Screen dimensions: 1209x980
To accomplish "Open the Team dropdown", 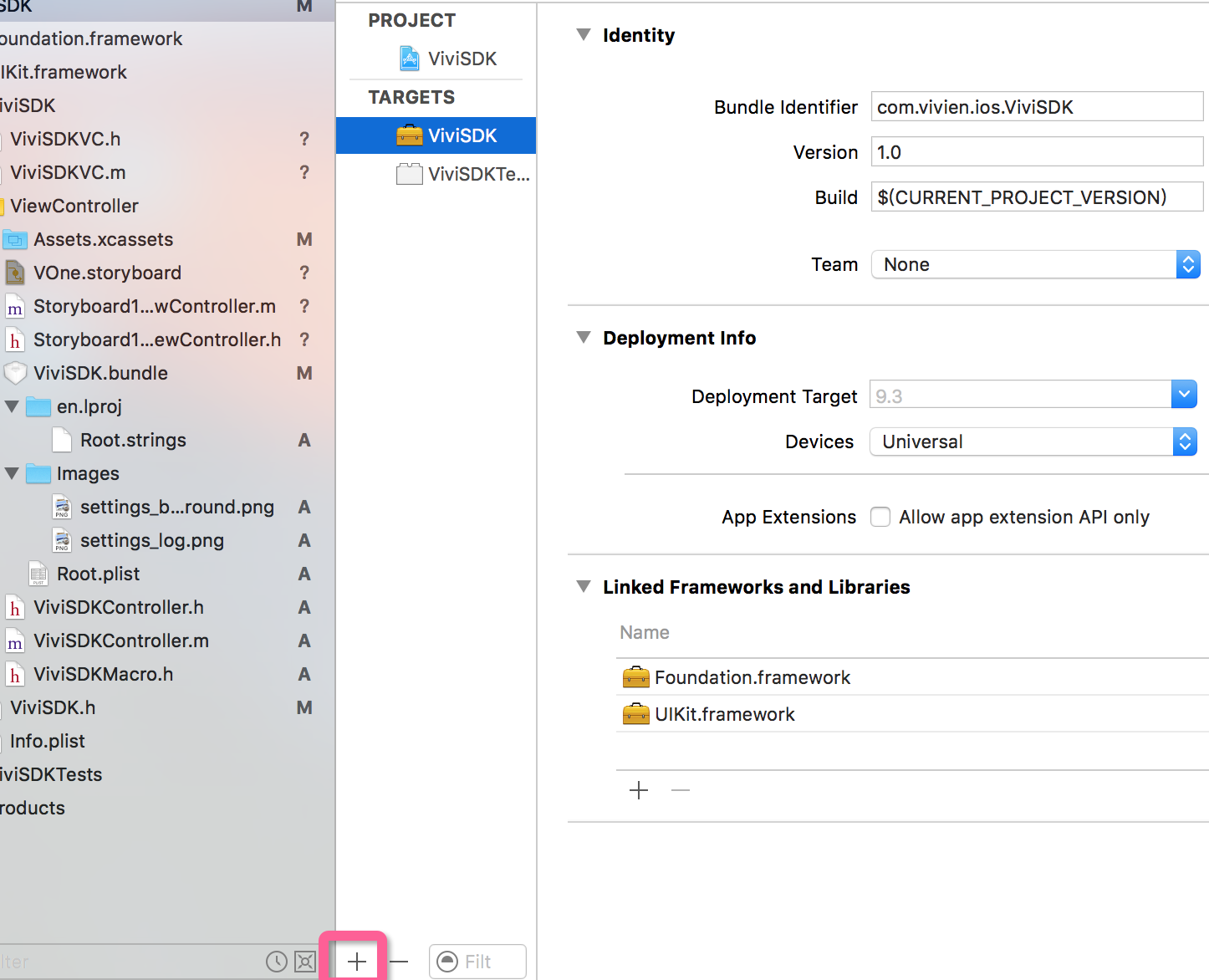I will coord(1188,264).
